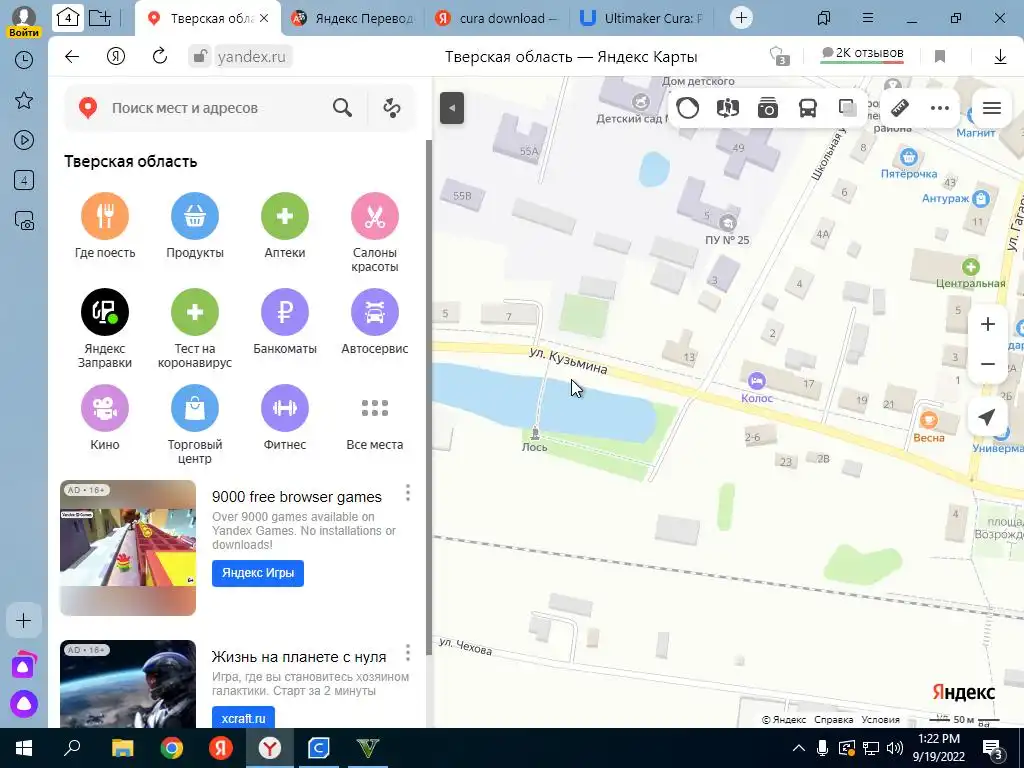Open favorites star in sidebar
Viewport: 1024px width, 768px height.
click(x=24, y=100)
